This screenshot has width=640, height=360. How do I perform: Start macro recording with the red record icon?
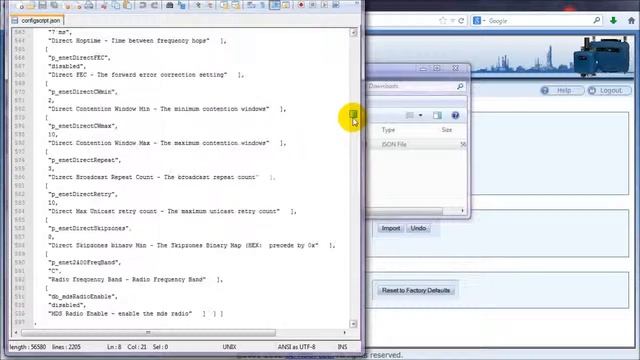click(x=301, y=5)
